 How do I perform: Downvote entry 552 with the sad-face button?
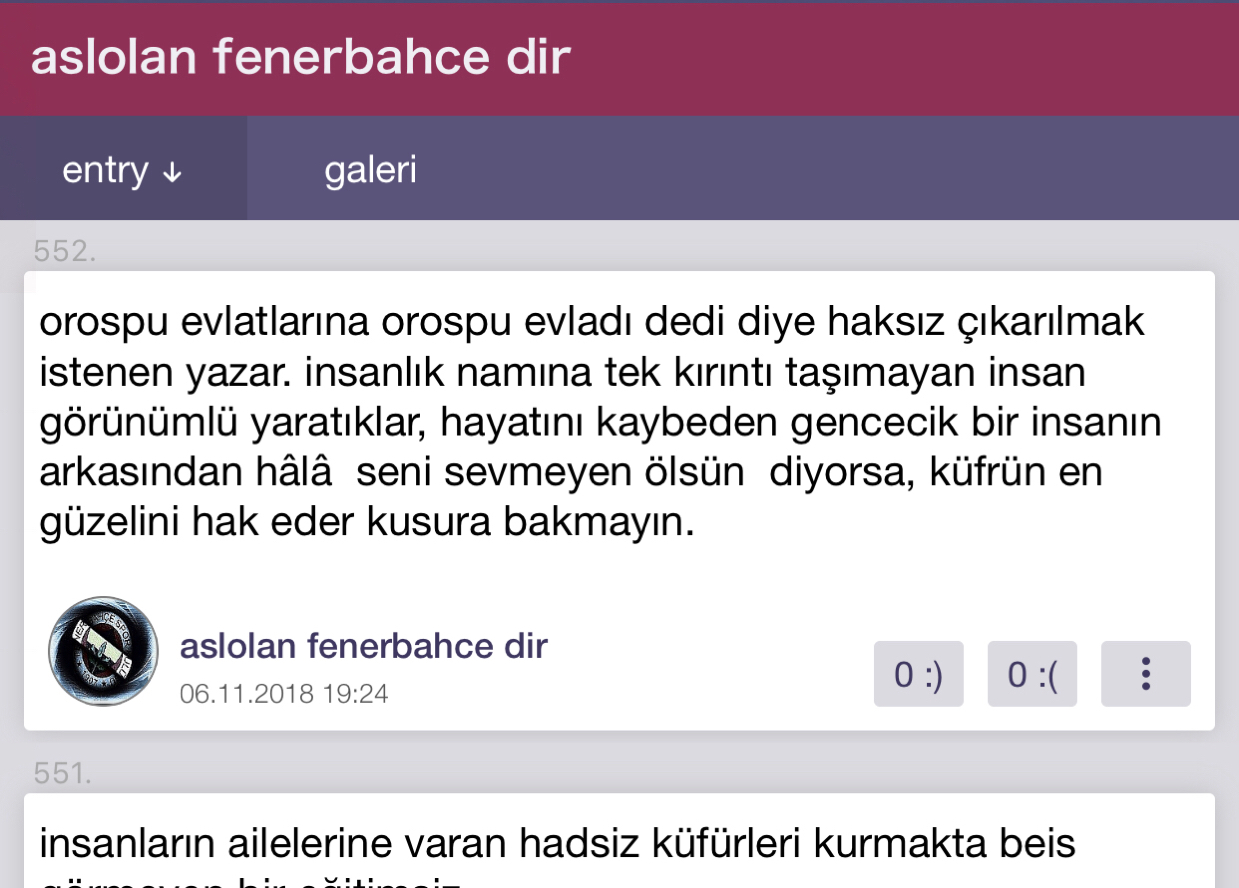pyautogui.click(x=1032, y=674)
